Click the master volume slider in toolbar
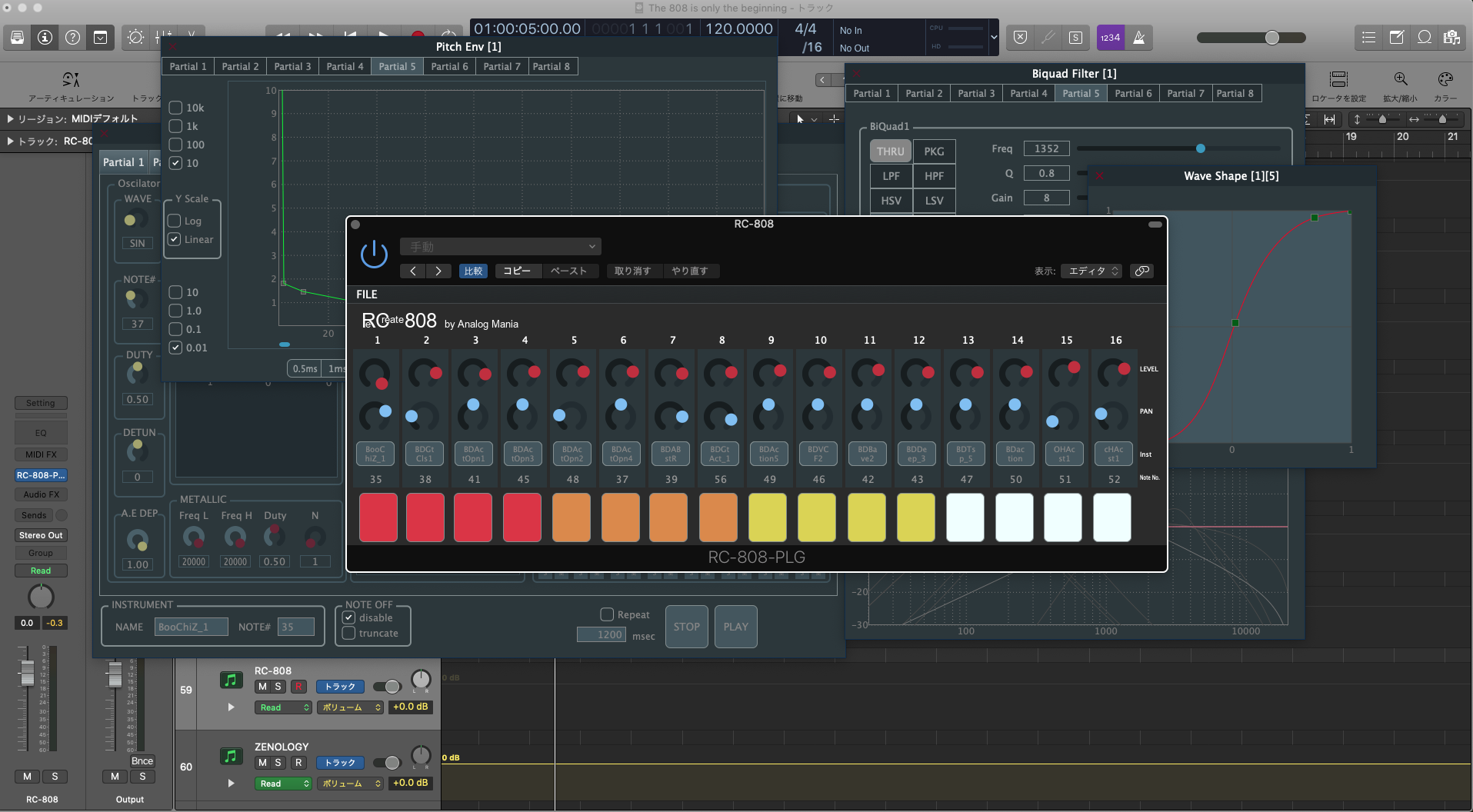1473x812 pixels. click(x=1271, y=38)
